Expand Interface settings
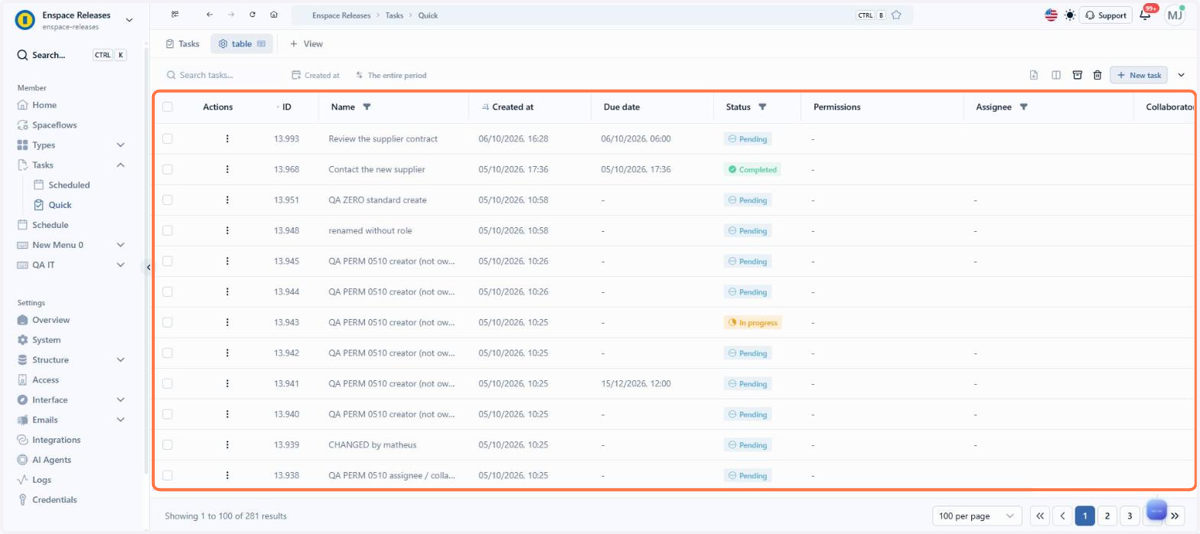 (121, 400)
